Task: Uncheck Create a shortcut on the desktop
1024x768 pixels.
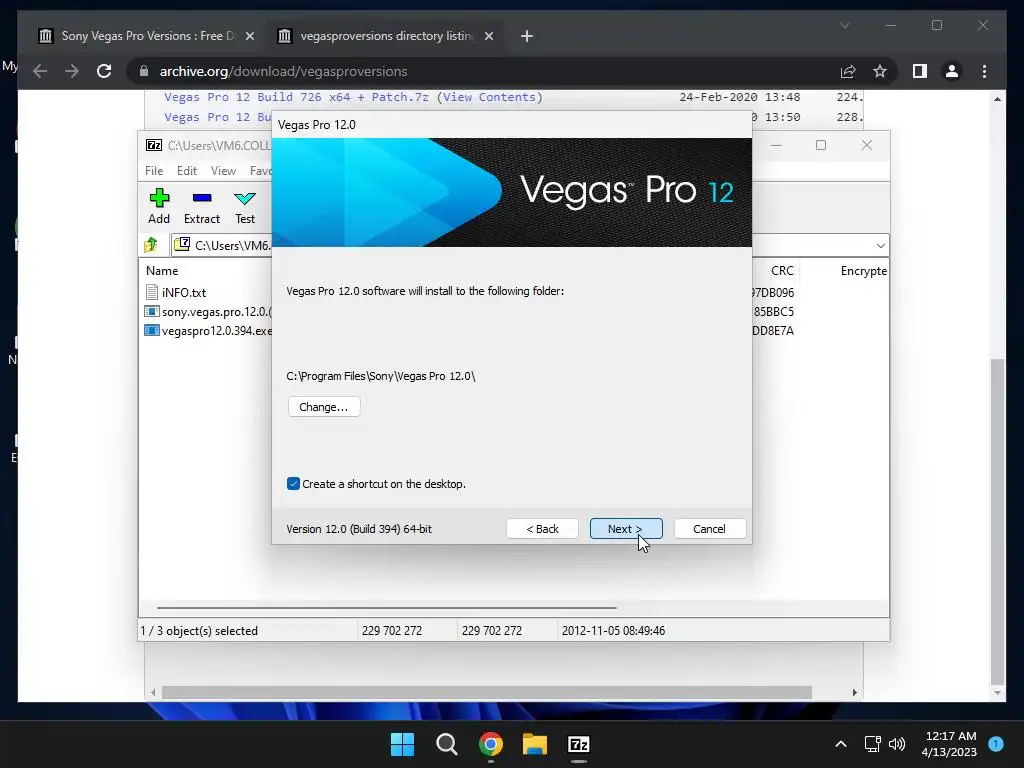Action: pos(293,484)
